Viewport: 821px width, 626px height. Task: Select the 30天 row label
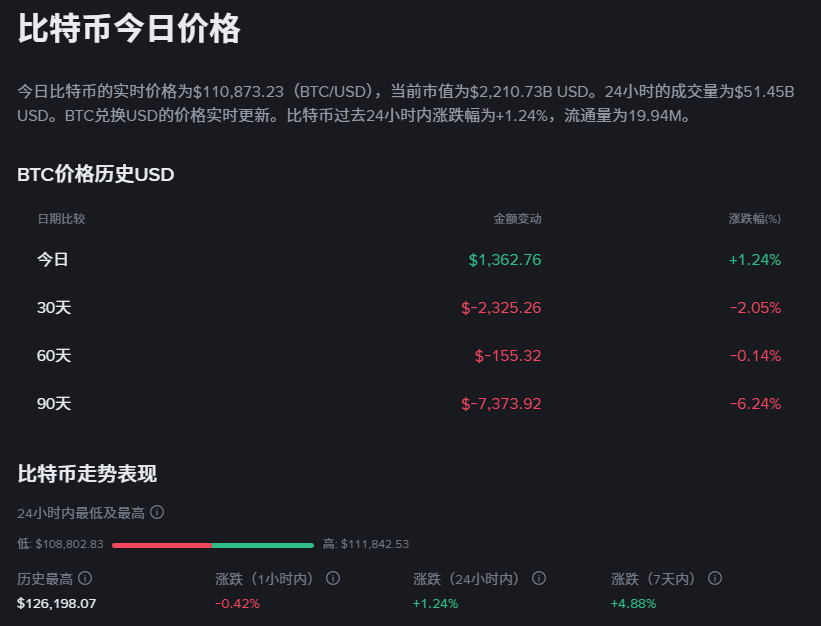click(x=54, y=307)
